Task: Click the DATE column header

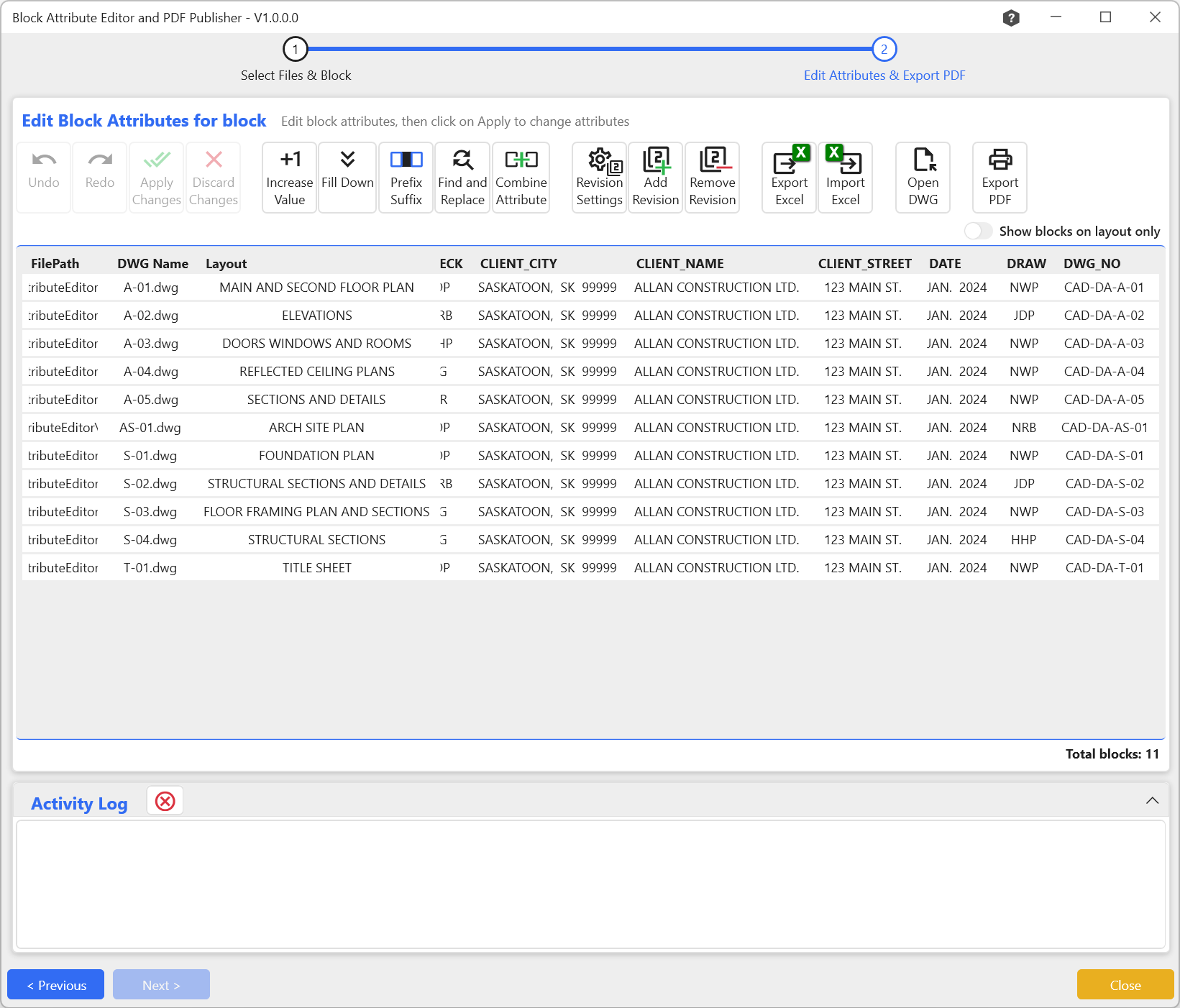Action: (x=945, y=264)
